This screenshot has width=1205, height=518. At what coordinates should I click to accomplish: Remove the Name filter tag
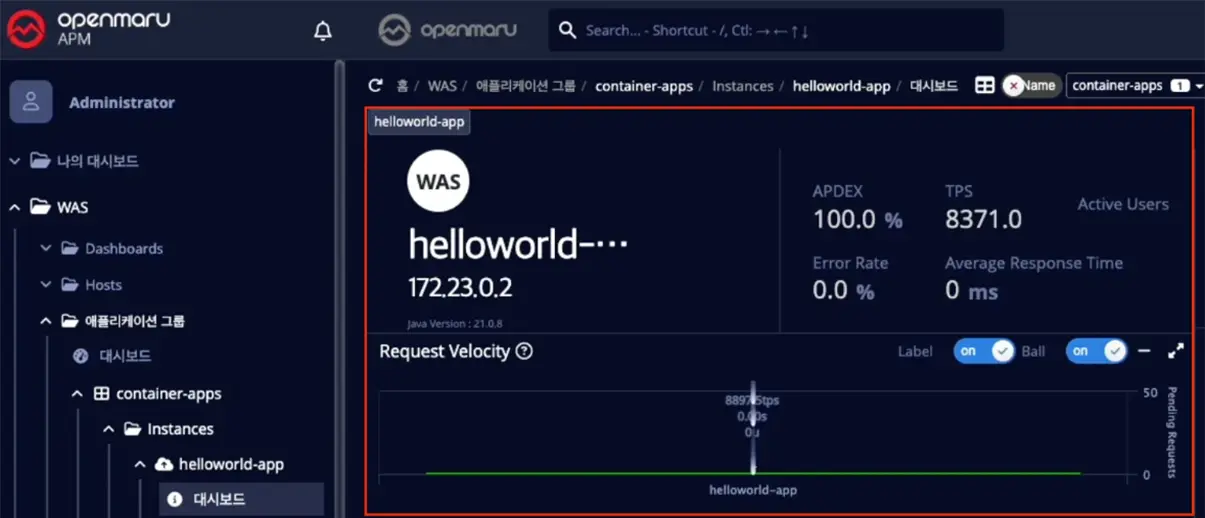coord(1013,86)
